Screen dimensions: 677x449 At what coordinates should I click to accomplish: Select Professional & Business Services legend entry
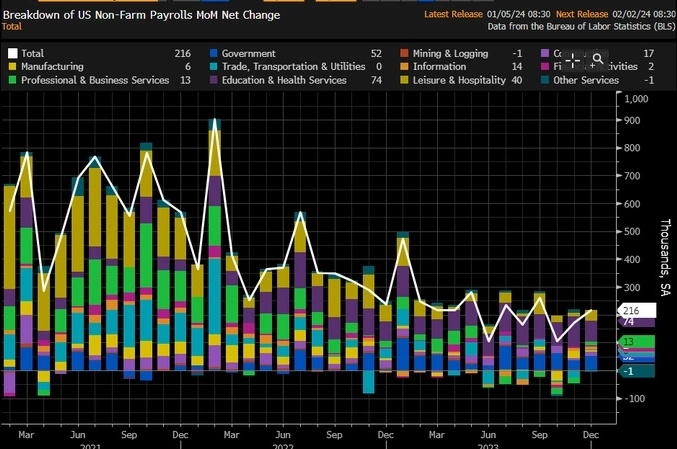[x=94, y=80]
